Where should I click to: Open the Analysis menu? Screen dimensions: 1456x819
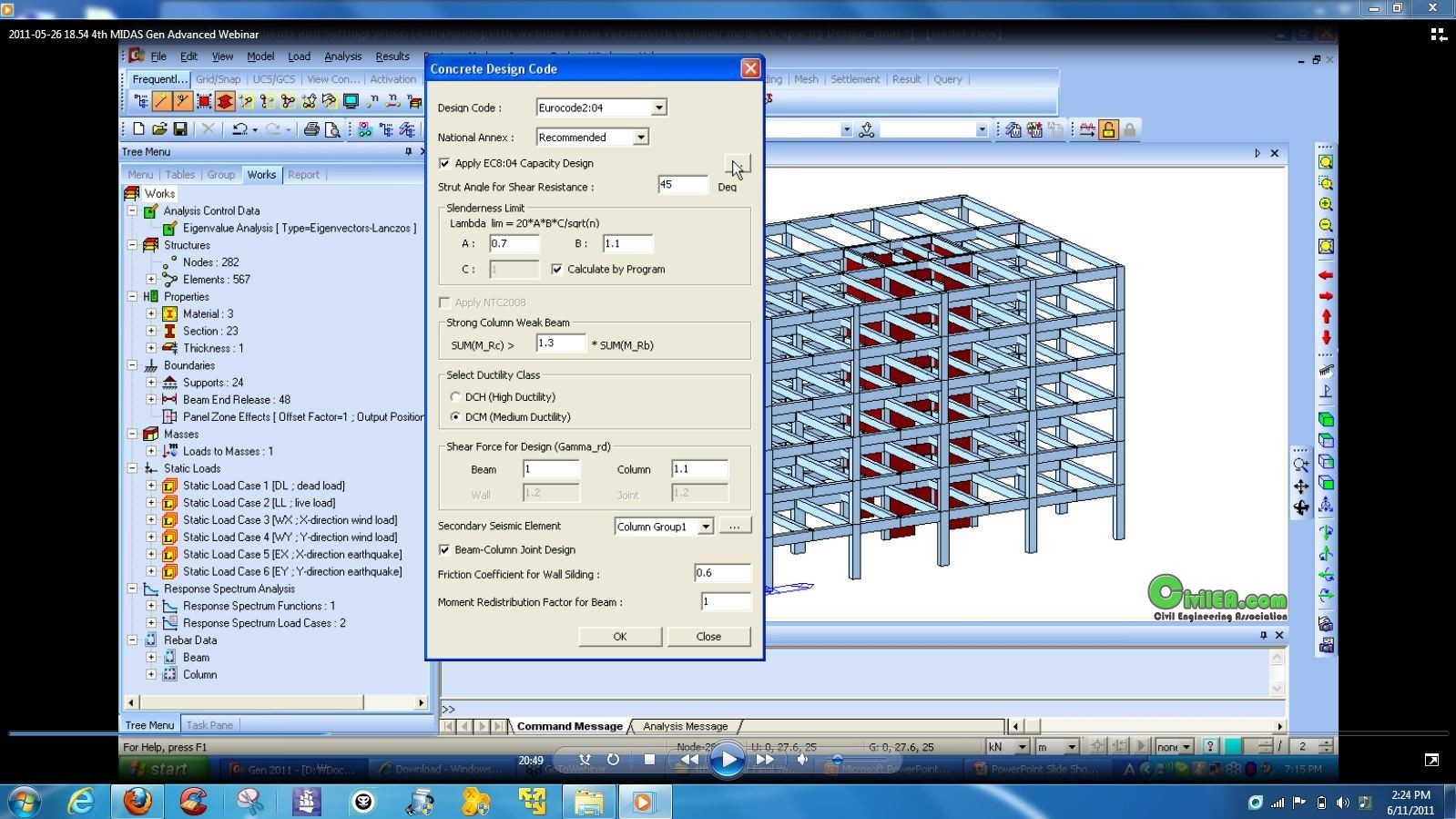pyautogui.click(x=343, y=56)
